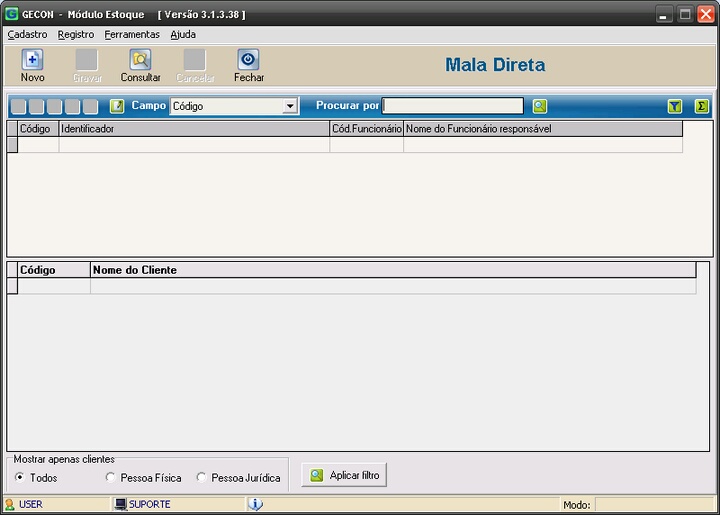Select the Todos radio button

pos(19,478)
